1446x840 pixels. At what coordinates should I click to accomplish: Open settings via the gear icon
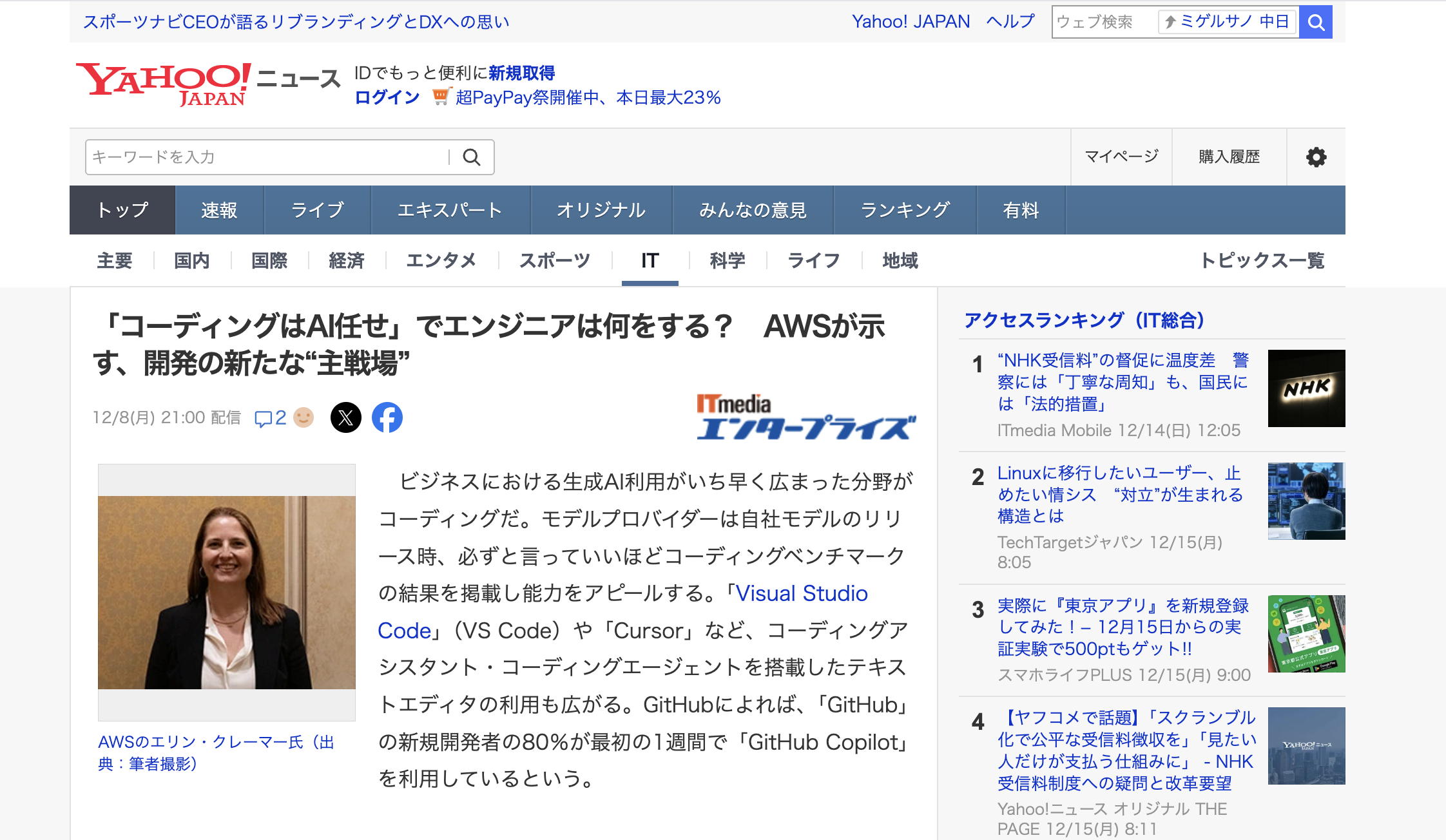1316,157
